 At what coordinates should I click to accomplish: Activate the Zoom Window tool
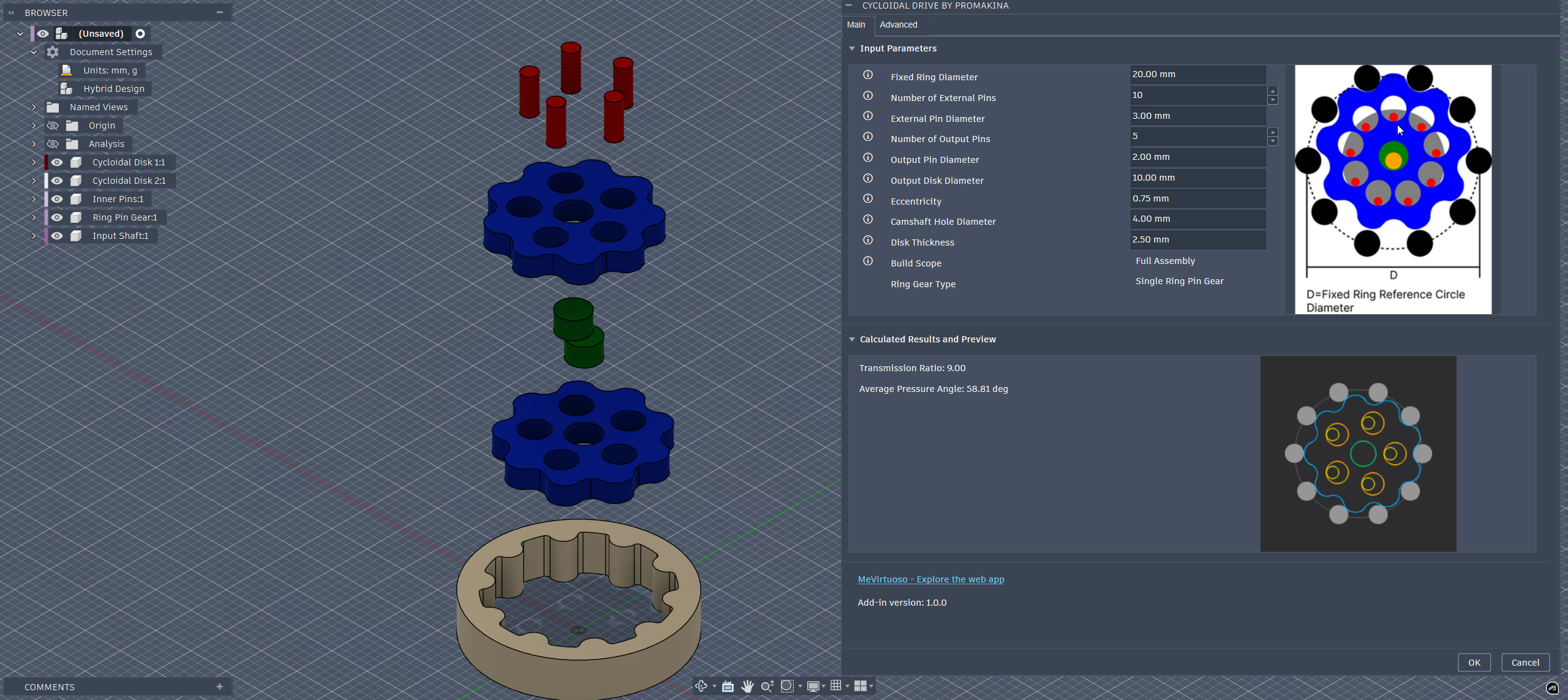788,686
